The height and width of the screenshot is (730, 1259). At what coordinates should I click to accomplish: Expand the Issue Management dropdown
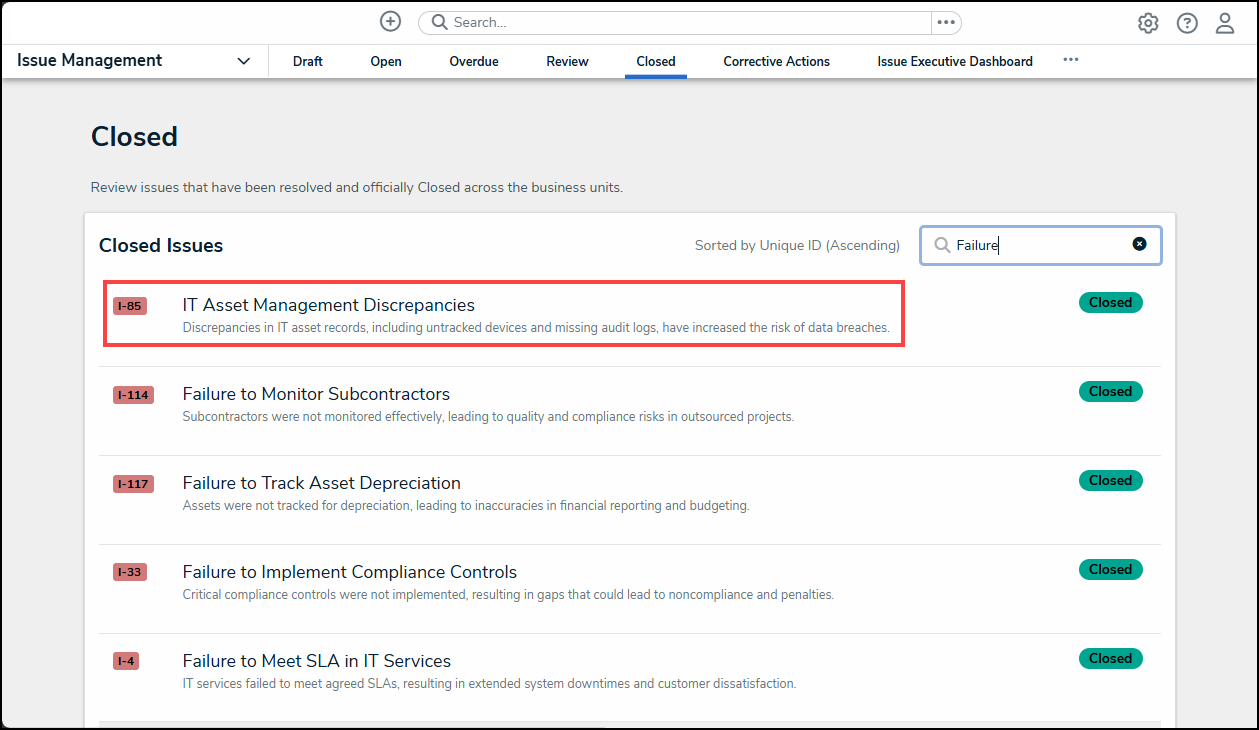point(243,61)
